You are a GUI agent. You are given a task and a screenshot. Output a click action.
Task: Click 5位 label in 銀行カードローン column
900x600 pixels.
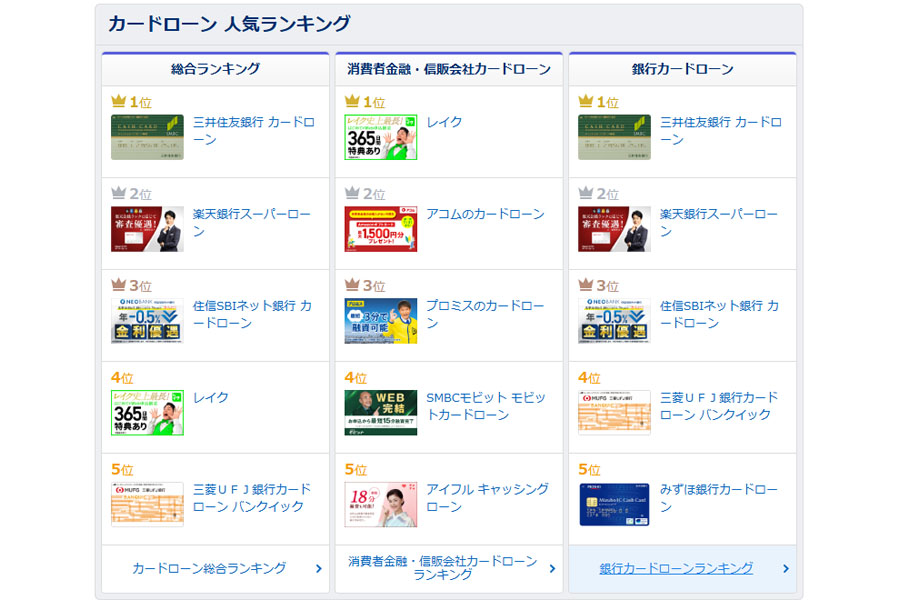tap(589, 470)
